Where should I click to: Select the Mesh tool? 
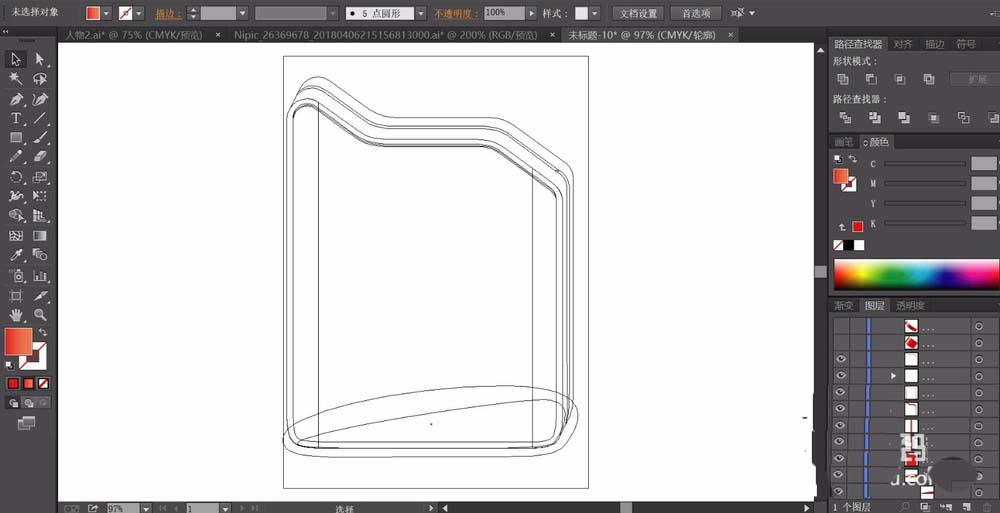point(15,235)
